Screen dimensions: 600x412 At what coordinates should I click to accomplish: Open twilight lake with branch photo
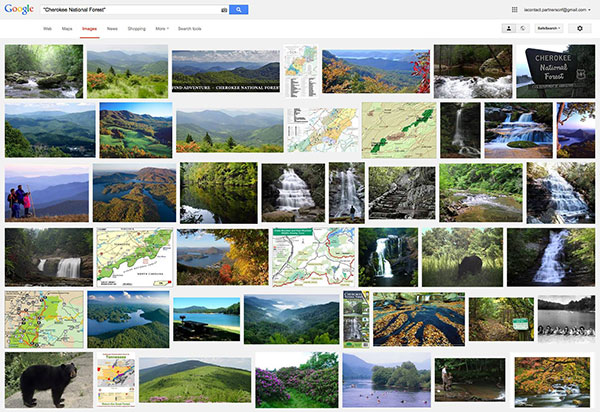click(x=576, y=130)
